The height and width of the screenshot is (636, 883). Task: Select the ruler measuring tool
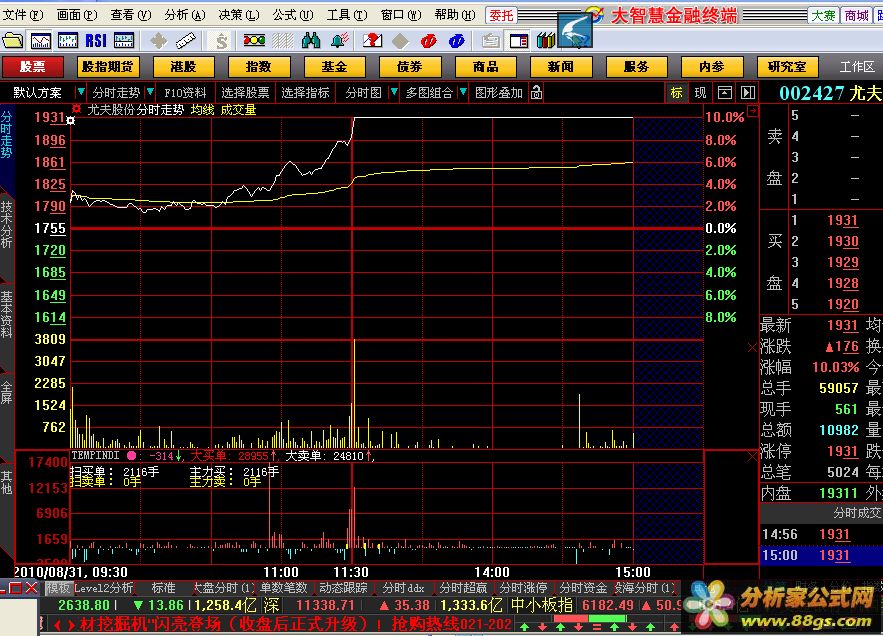186,41
